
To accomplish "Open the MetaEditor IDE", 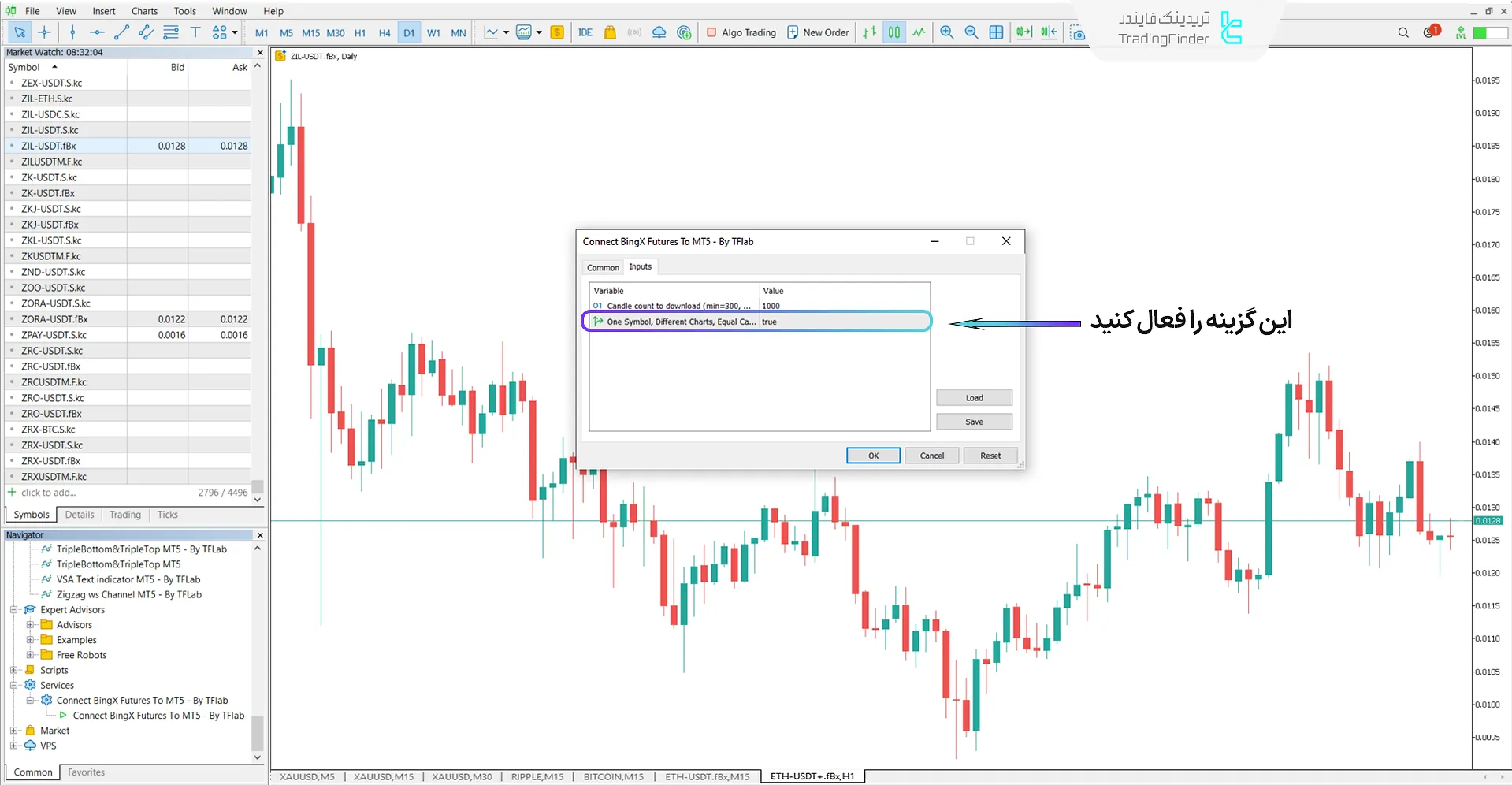I will (585, 32).
